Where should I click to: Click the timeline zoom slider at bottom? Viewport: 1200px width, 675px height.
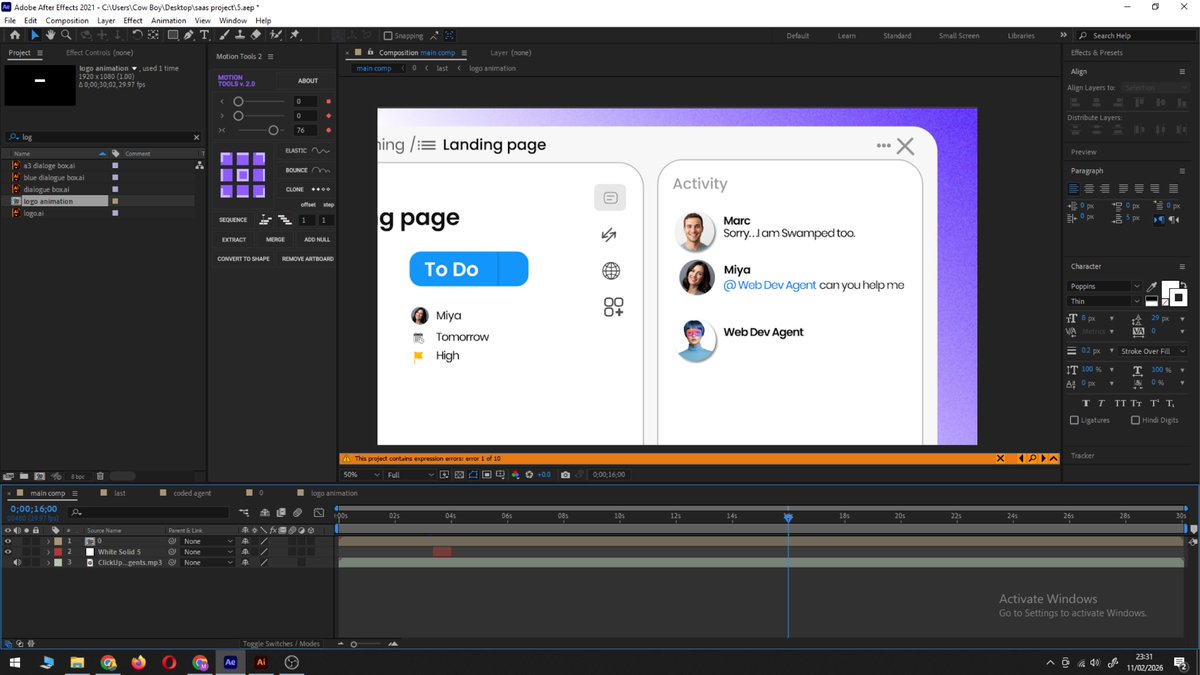(x=353, y=644)
